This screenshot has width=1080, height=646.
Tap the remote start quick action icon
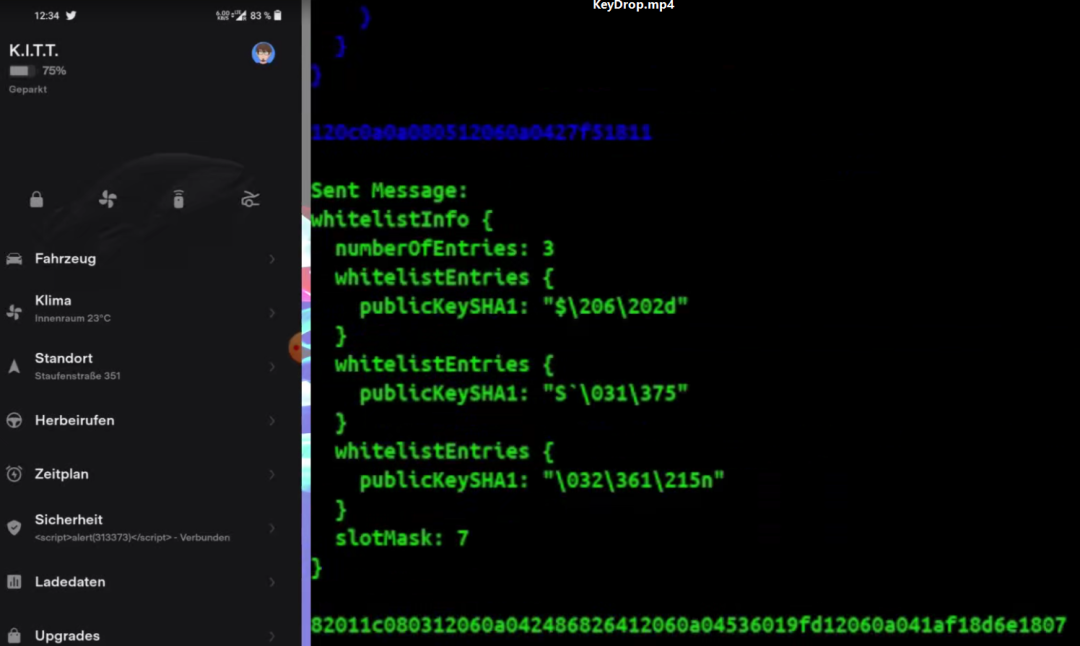pos(178,199)
